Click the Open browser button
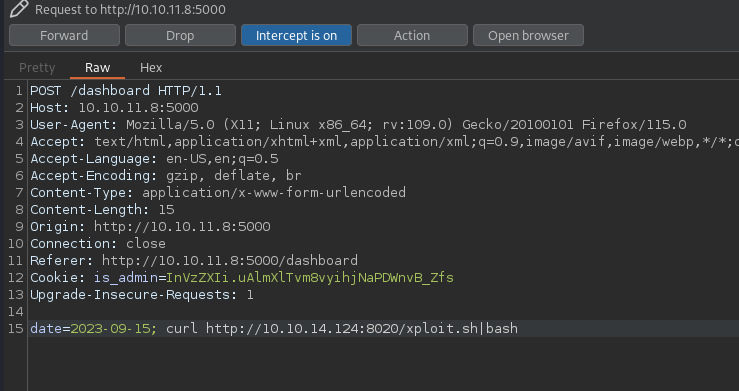739x391 pixels. coord(528,35)
